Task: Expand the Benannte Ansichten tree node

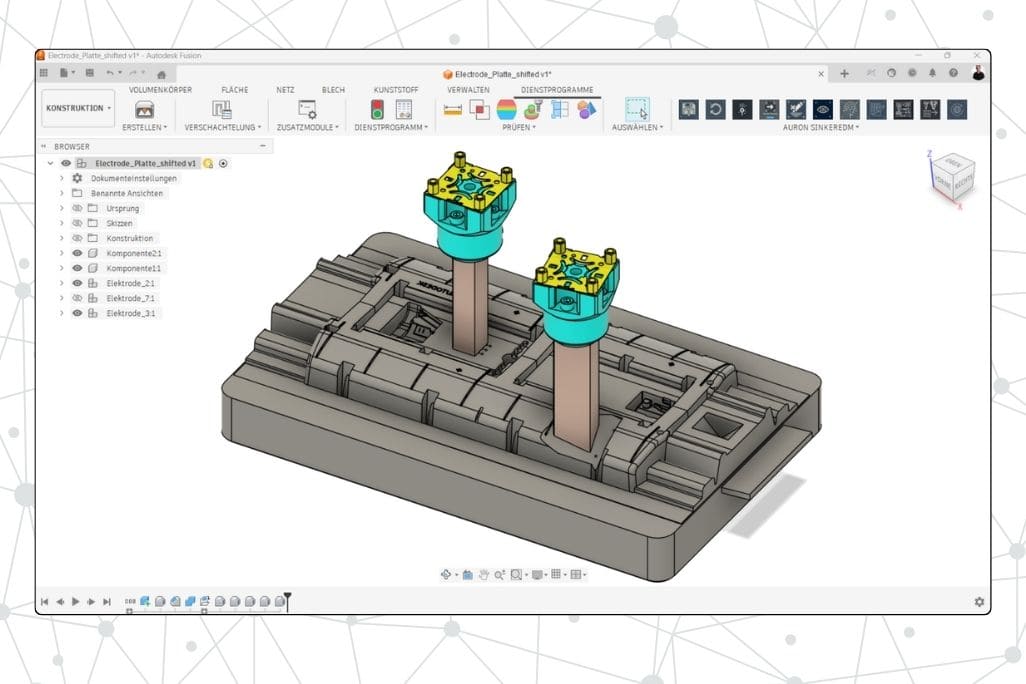Action: coord(62,193)
